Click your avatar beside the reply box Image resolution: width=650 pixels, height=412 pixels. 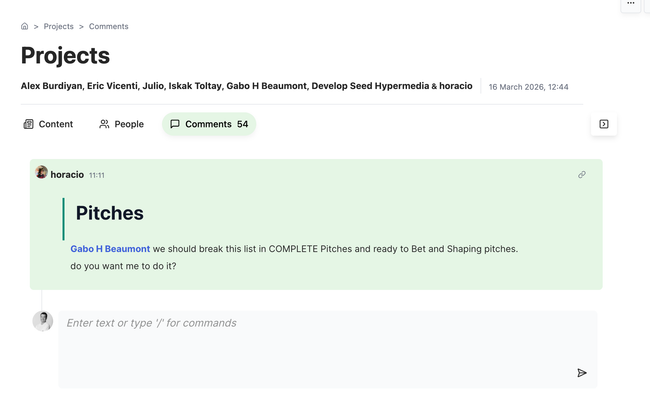coord(42,321)
